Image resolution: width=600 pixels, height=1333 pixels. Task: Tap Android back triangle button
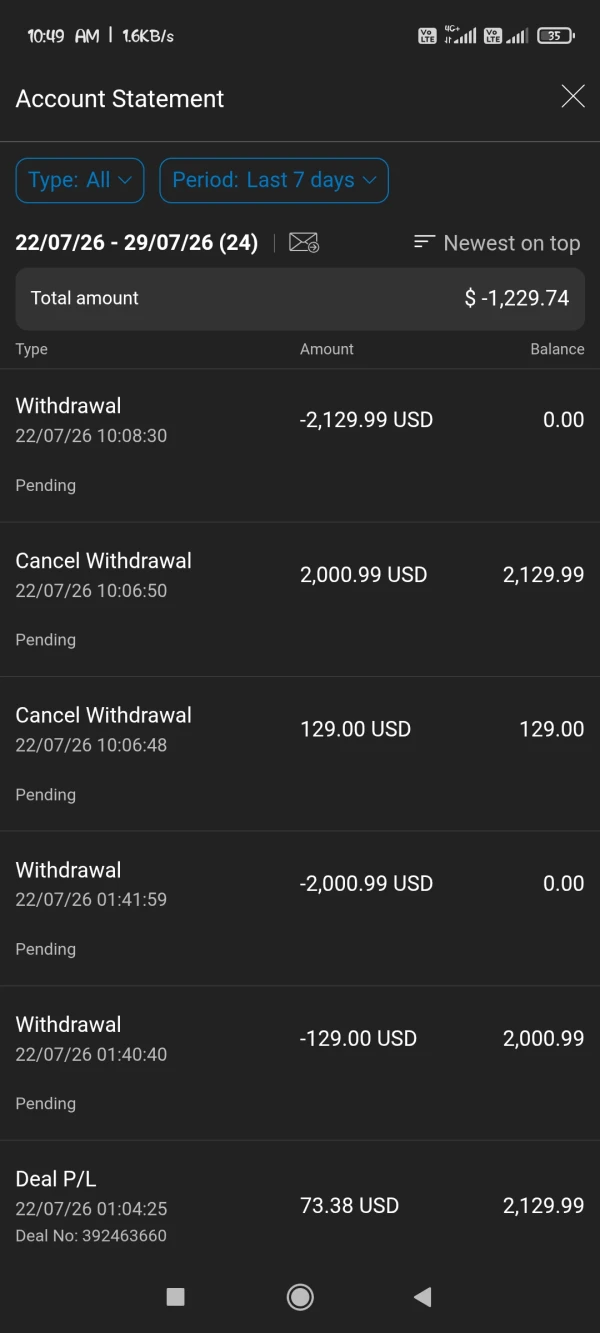[422, 1297]
